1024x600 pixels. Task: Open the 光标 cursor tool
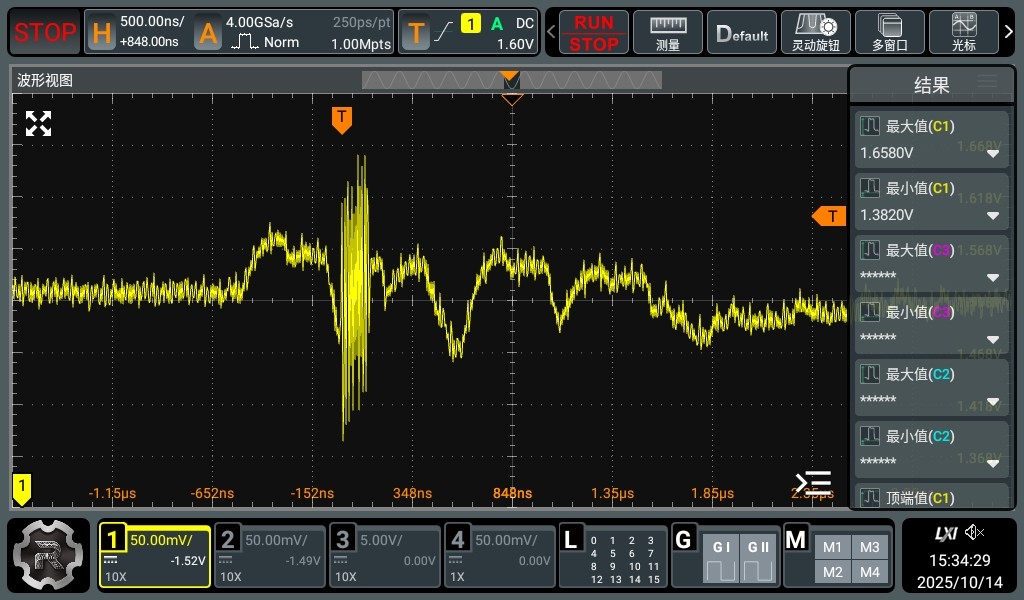point(964,32)
